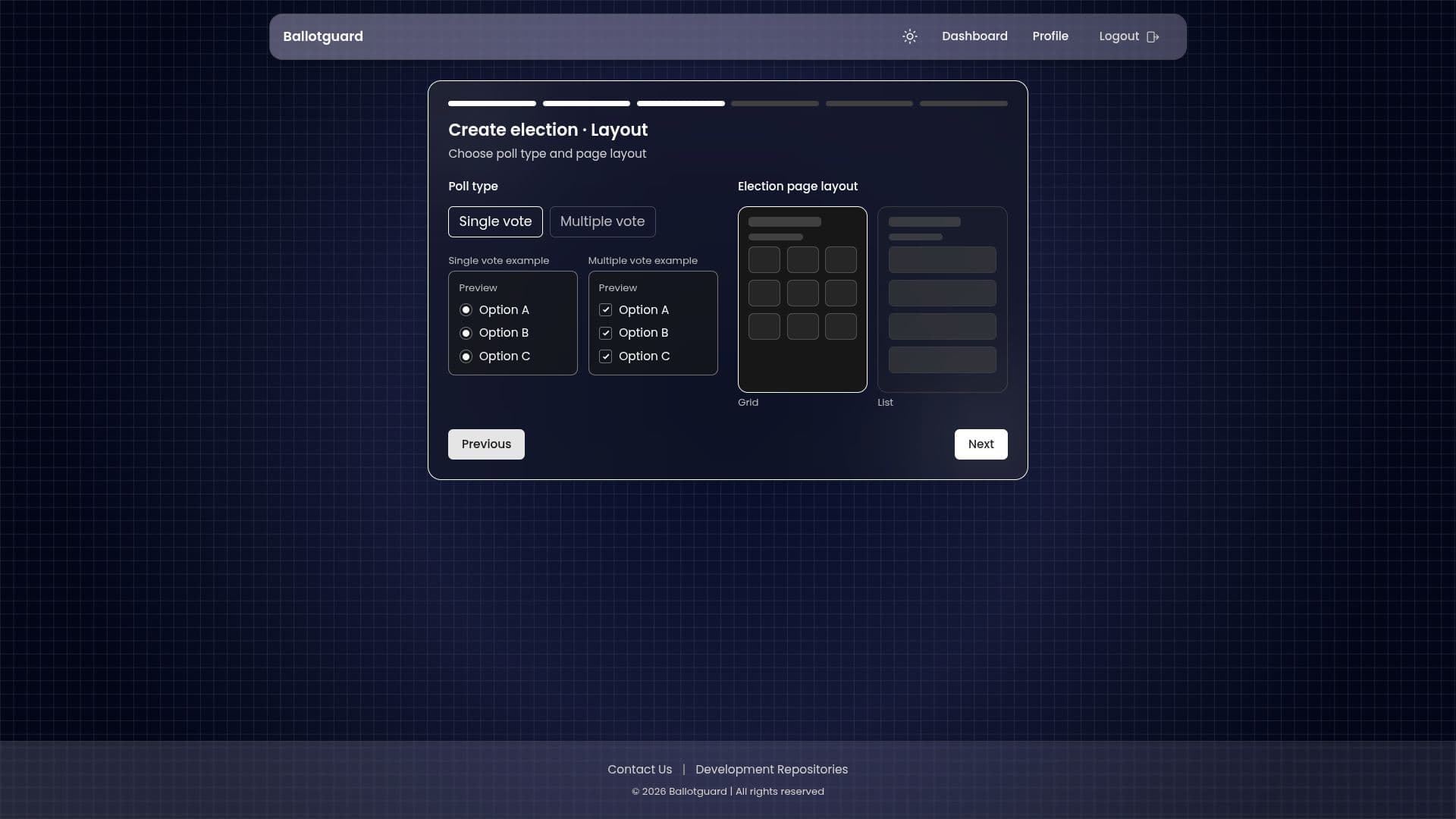Screen dimensions: 1456x819
Task: Select radio button for Option B in single vote preview
Action: [466, 333]
